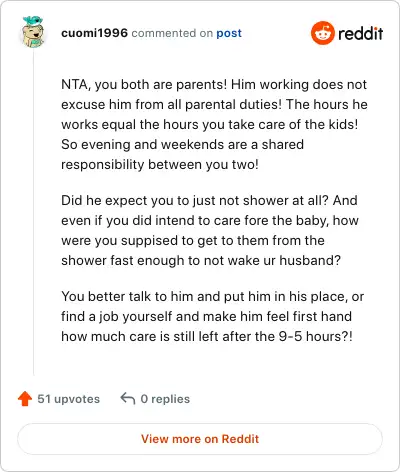Click the line ending "wake ur husband?"
Screen dimensions: 400x472
tap(201, 260)
